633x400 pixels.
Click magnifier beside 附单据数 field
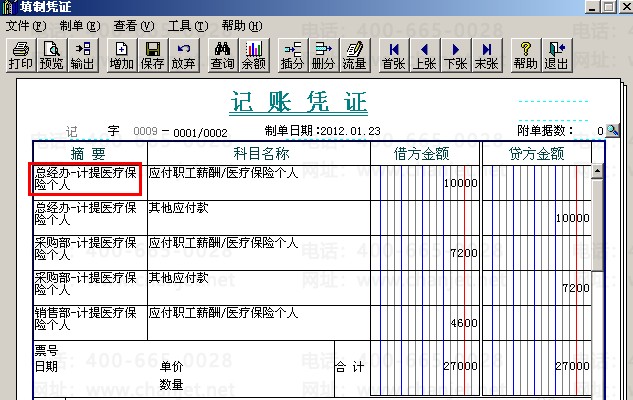[x=612, y=130]
